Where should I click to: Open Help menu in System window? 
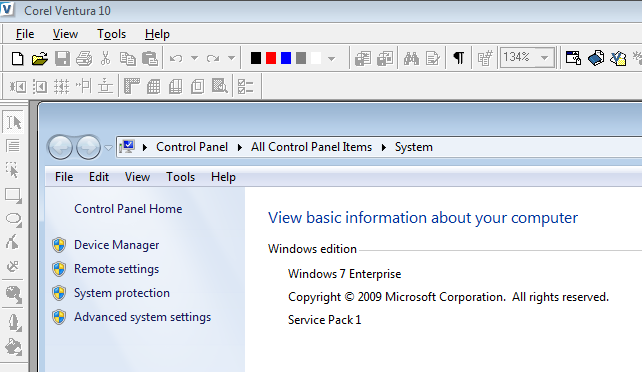click(223, 177)
